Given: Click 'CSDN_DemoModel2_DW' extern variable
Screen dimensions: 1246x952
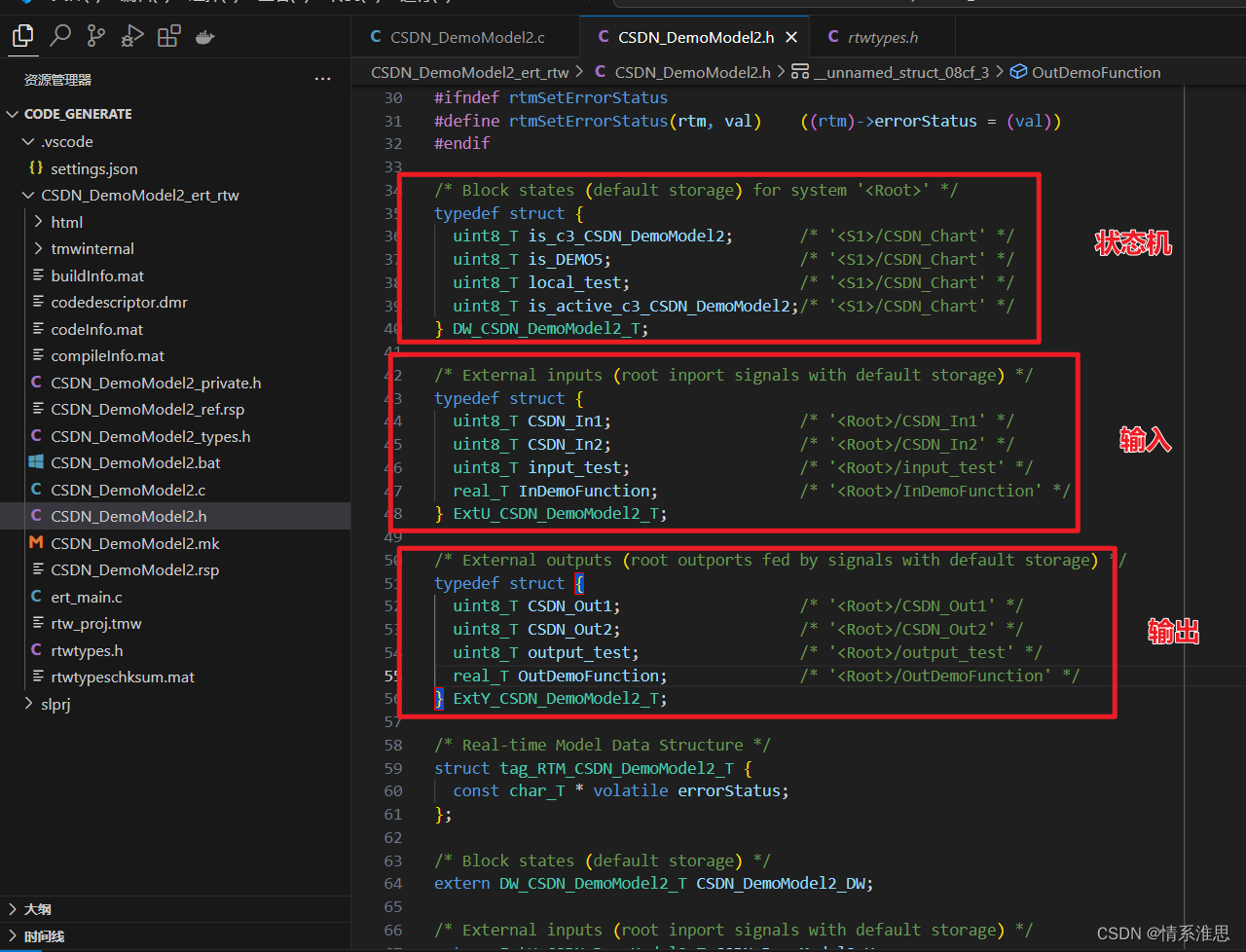Looking at the screenshot, I should 781,884.
